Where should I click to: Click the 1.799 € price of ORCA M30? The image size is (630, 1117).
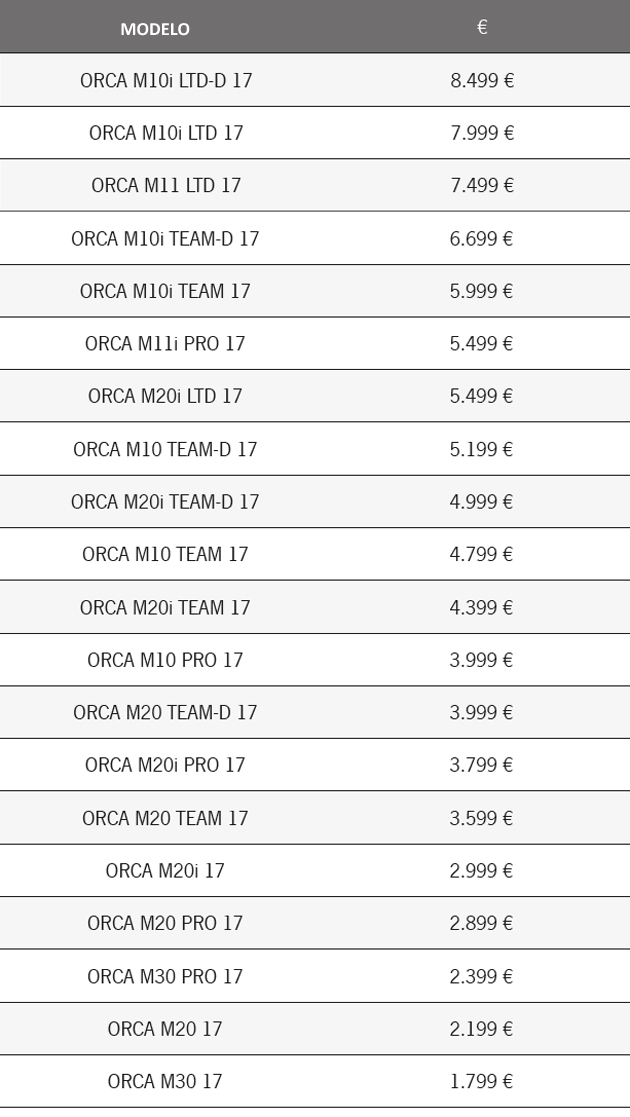click(482, 1081)
